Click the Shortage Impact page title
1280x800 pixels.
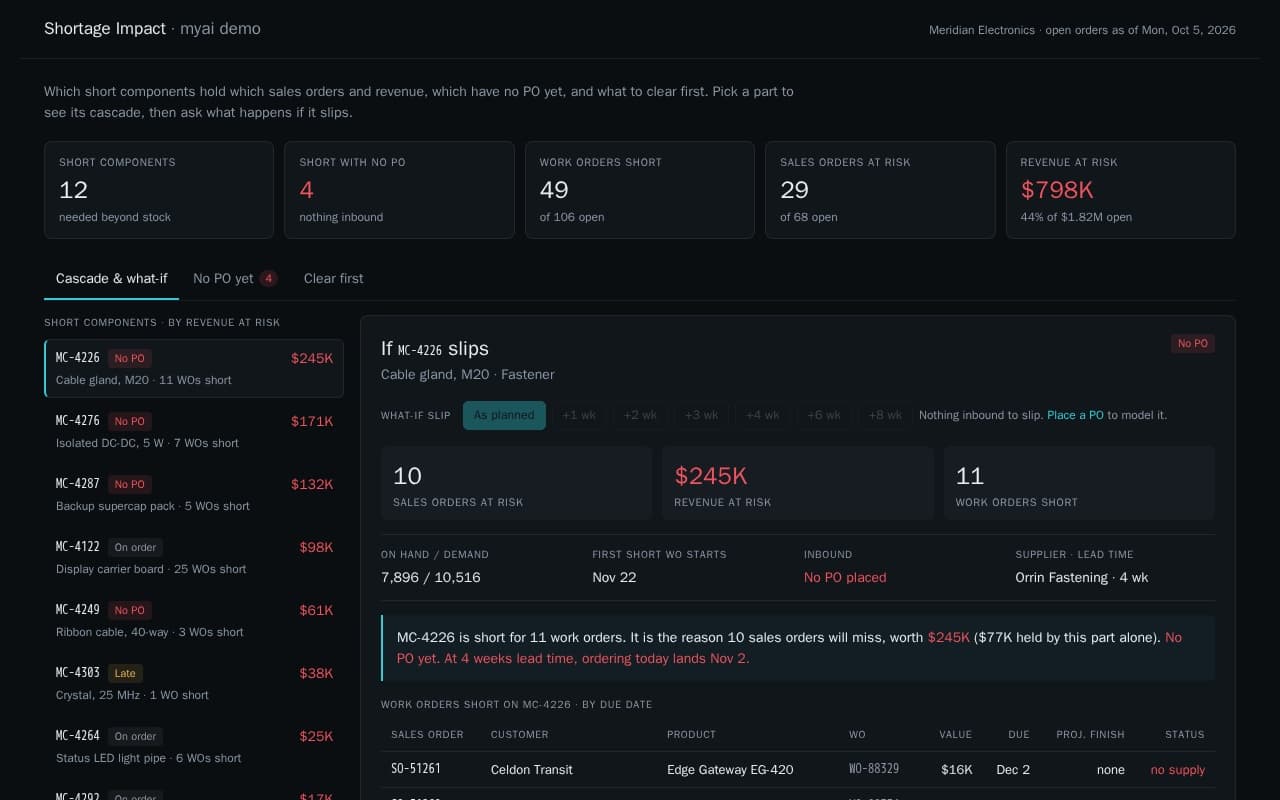[x=105, y=29]
